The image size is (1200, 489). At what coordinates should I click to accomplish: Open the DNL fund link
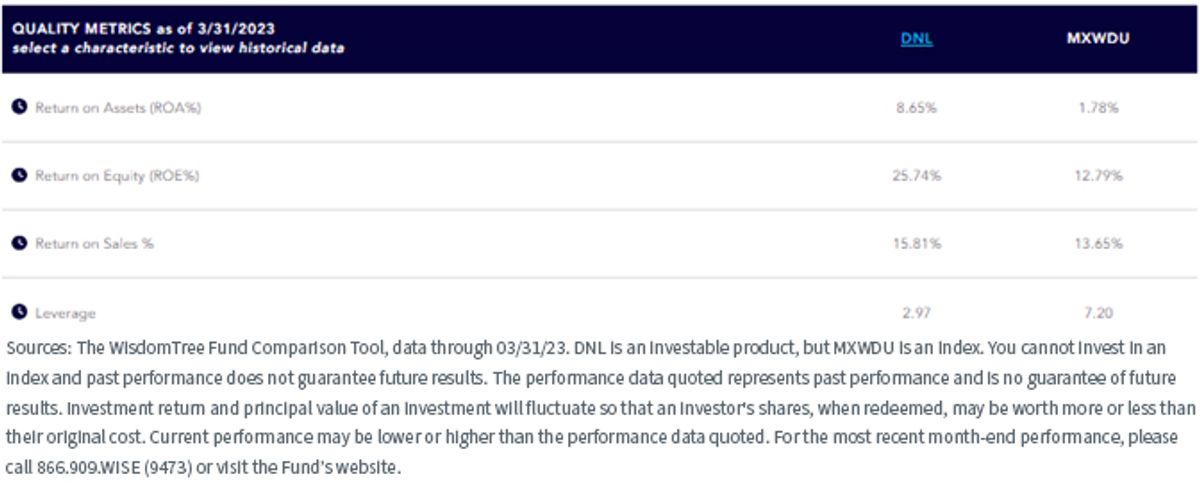pos(916,41)
